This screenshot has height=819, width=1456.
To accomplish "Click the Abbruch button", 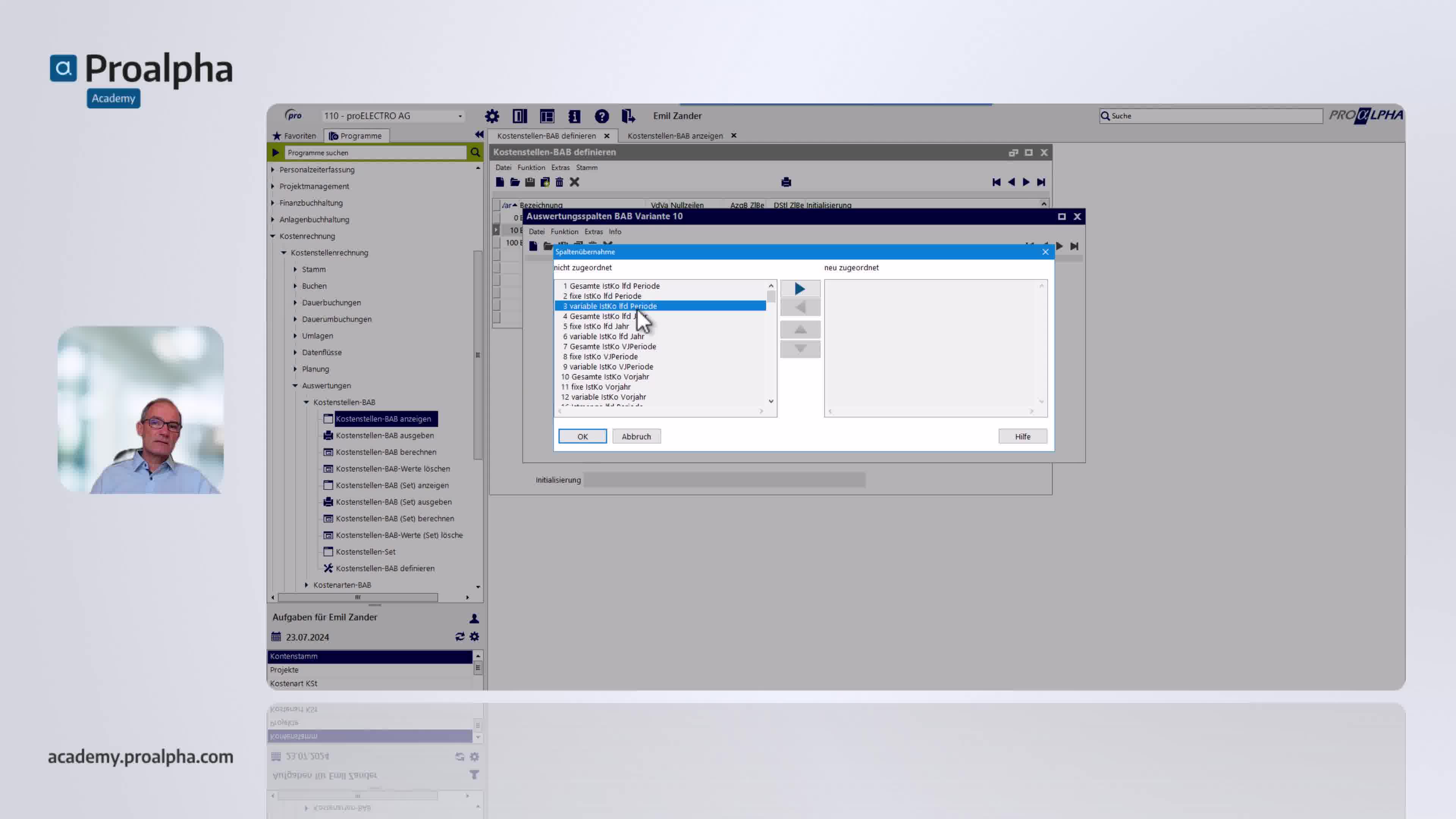I will [x=636, y=436].
